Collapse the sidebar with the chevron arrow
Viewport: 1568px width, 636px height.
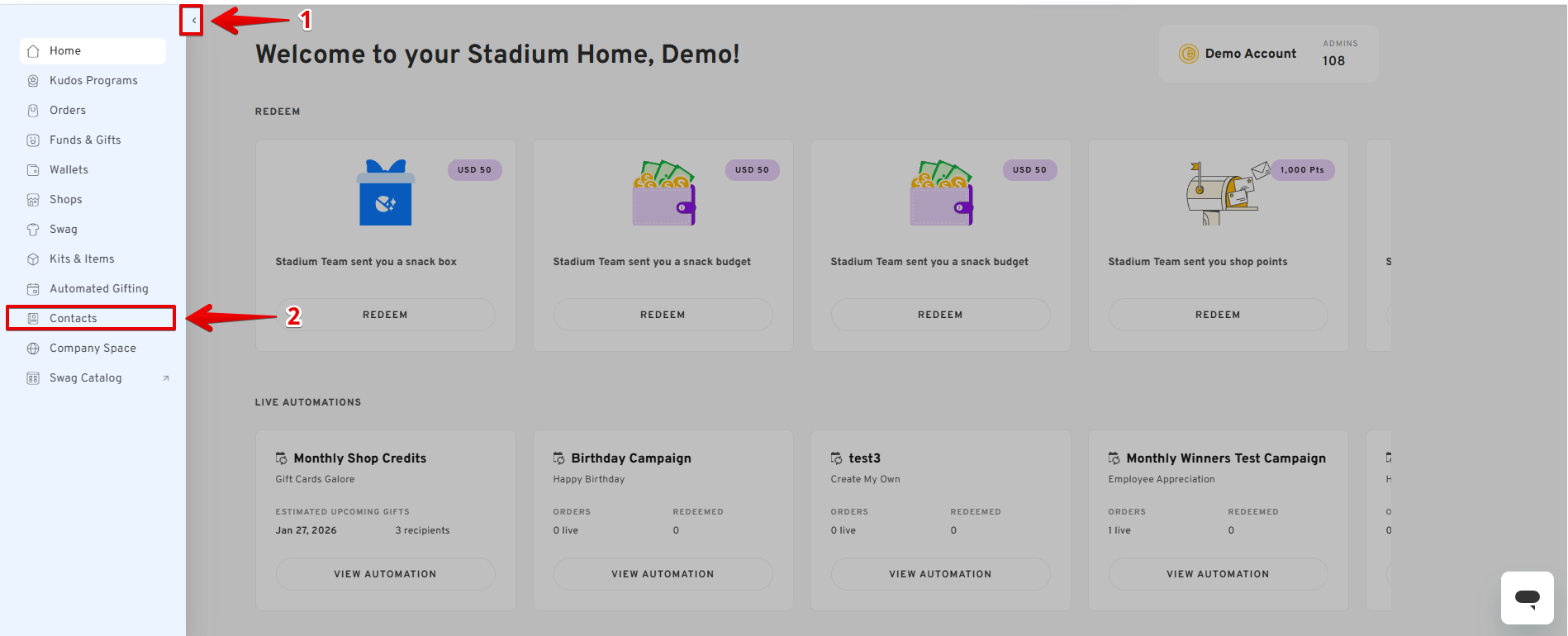click(192, 21)
